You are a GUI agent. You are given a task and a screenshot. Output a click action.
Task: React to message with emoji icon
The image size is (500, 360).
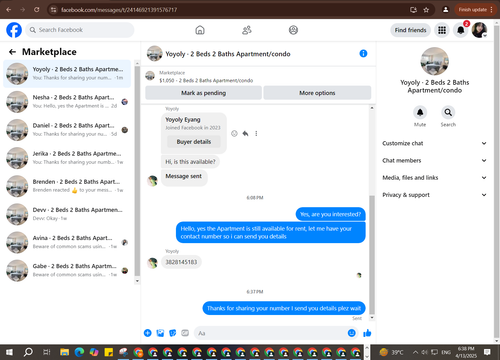(234, 133)
